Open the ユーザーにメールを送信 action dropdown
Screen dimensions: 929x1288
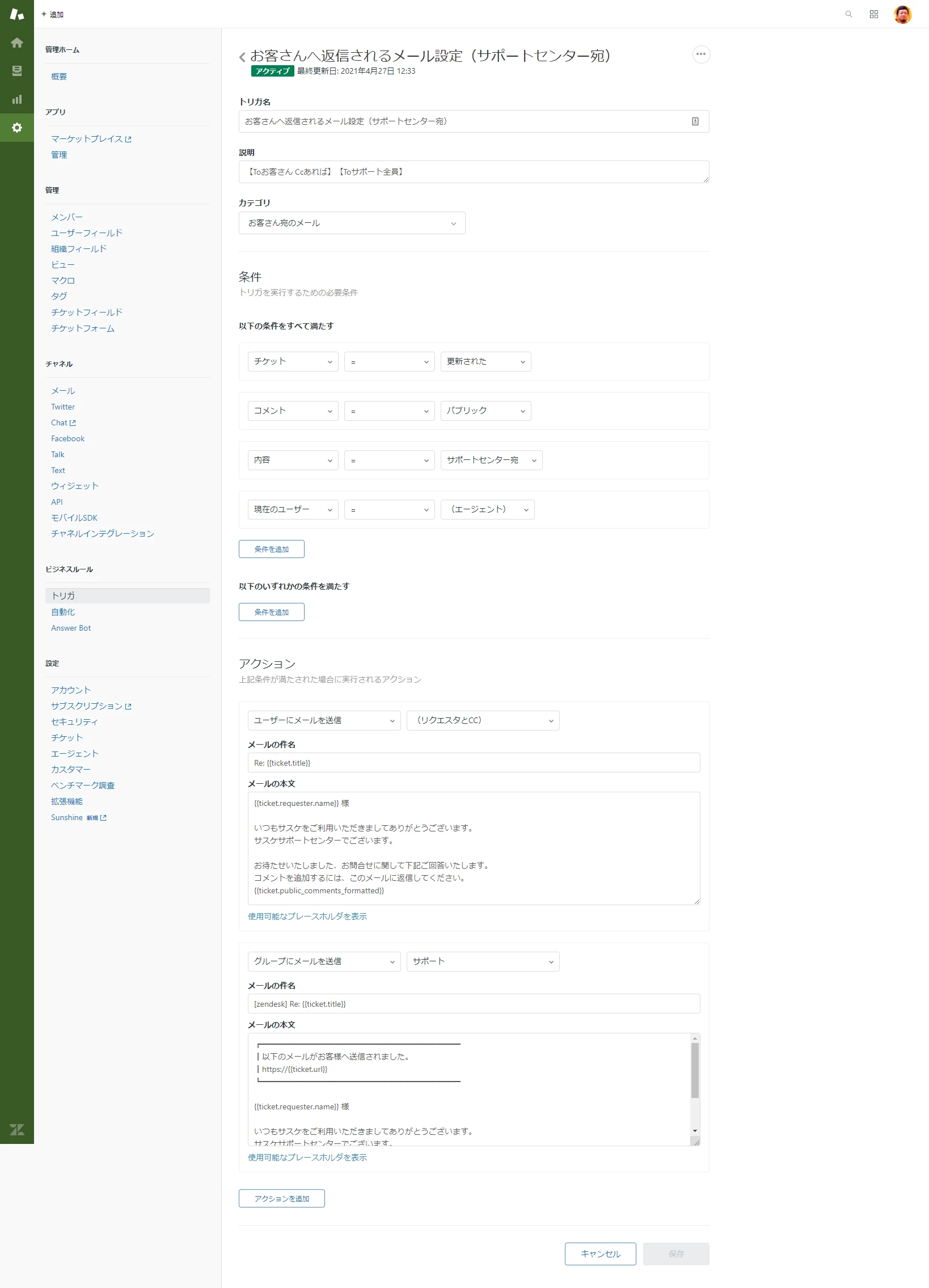point(324,721)
